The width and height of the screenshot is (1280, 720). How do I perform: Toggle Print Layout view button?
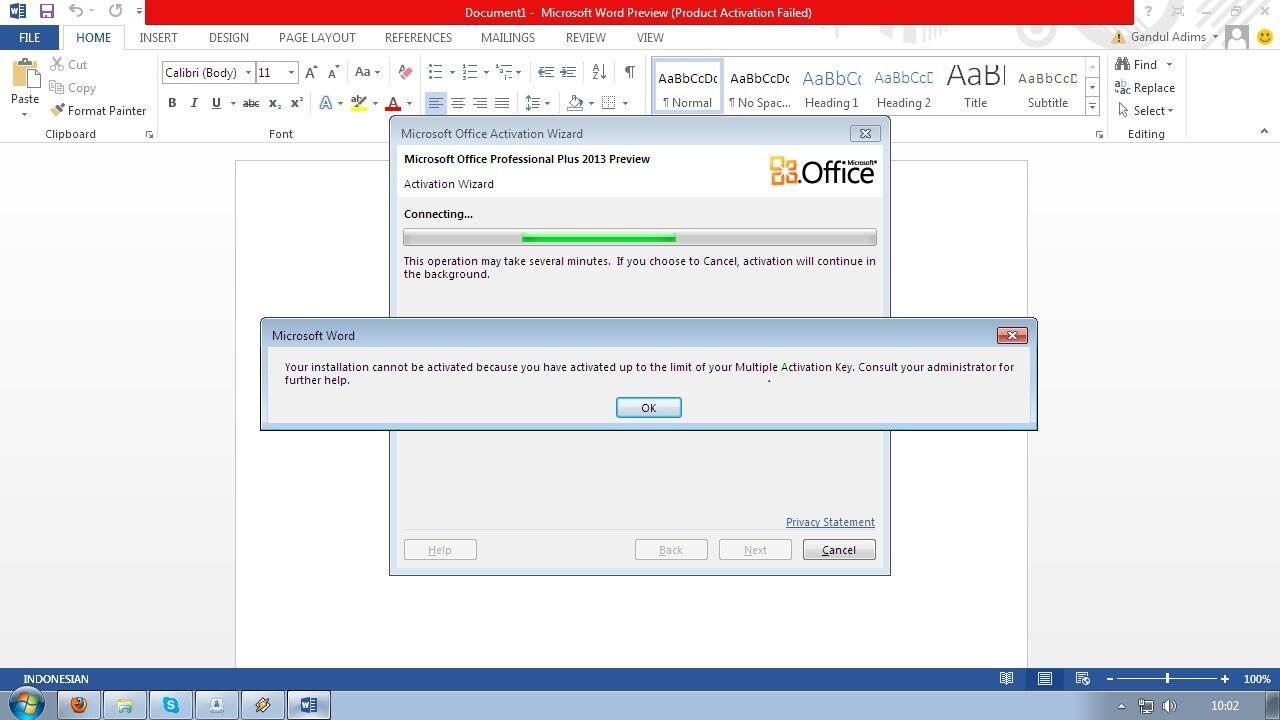[1045, 679]
